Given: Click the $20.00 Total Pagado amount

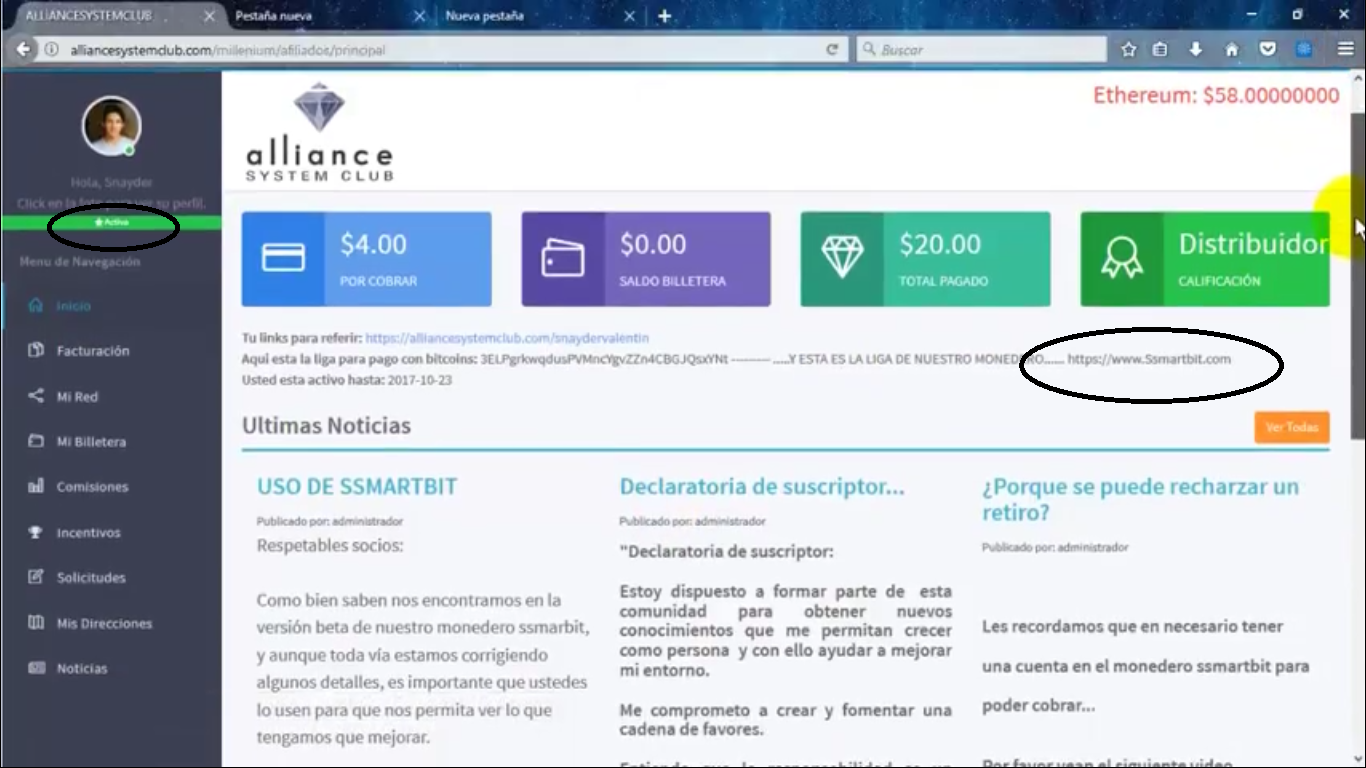Looking at the screenshot, I should pos(939,244).
